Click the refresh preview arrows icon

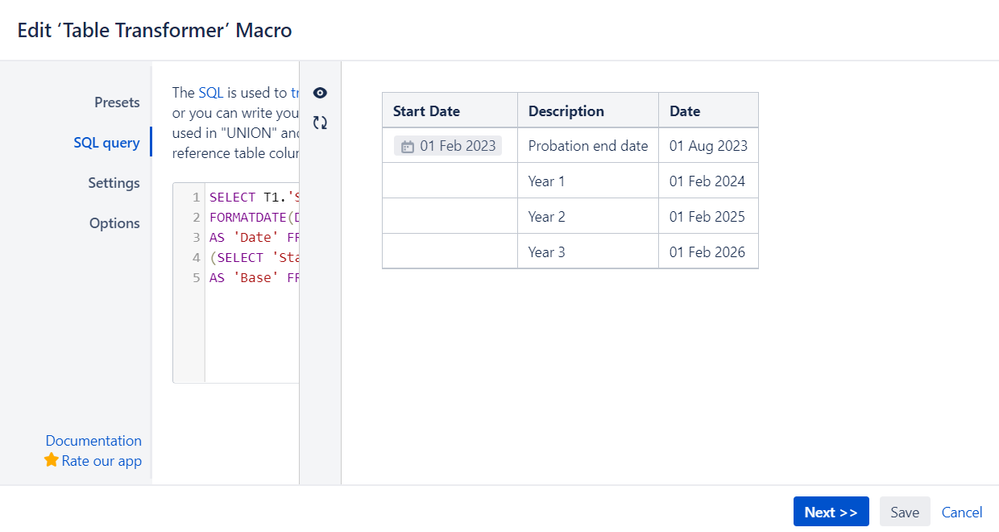(320, 123)
